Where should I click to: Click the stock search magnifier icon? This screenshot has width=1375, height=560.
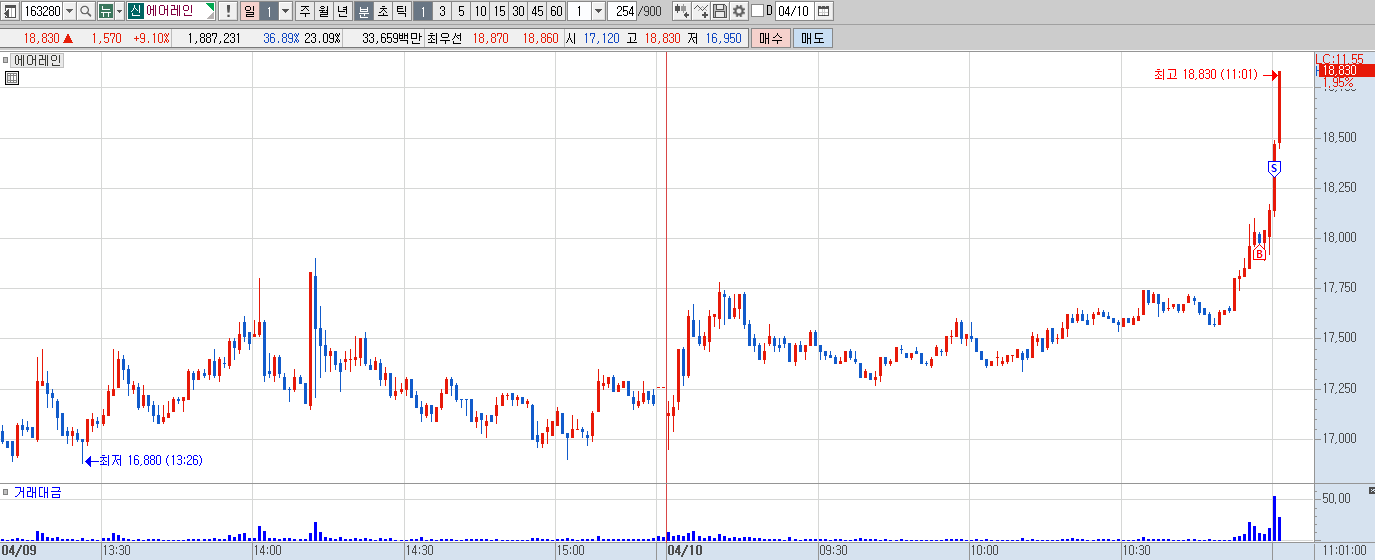85,12
